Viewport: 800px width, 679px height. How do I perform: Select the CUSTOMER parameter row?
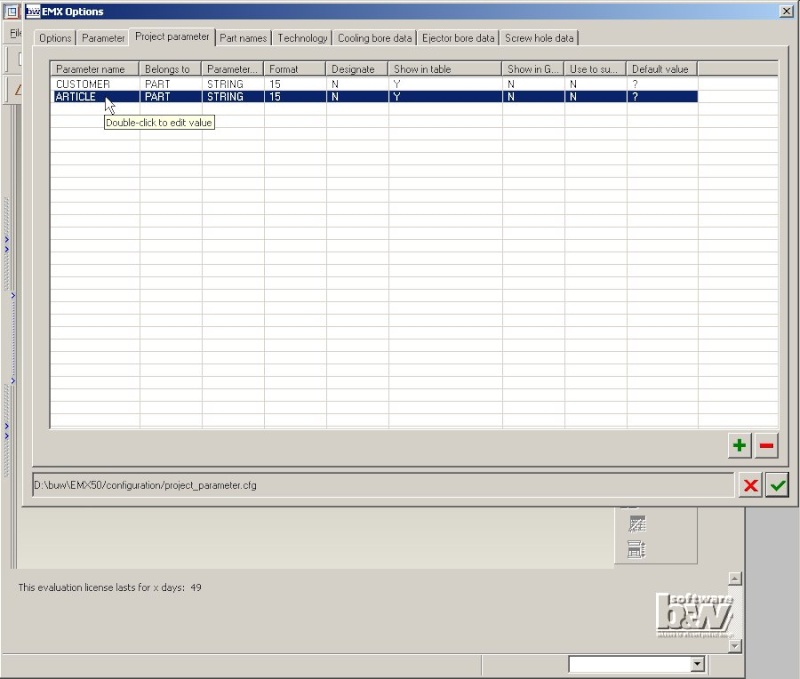[x=375, y=84]
